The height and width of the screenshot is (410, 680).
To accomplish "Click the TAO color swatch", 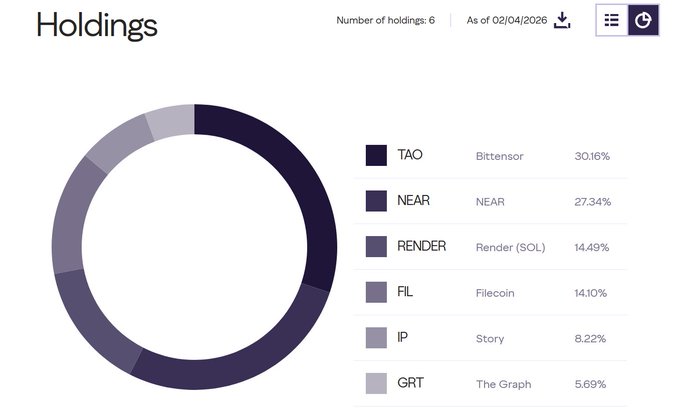I will click(x=376, y=155).
